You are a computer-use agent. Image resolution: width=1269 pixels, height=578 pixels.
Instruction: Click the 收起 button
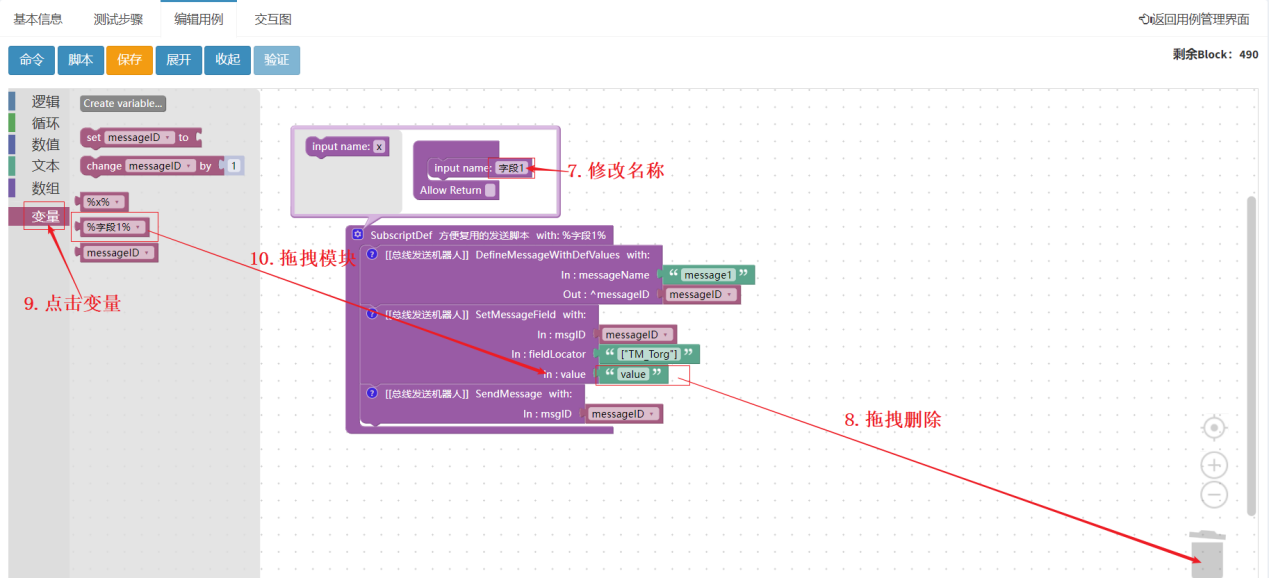[x=227, y=60]
